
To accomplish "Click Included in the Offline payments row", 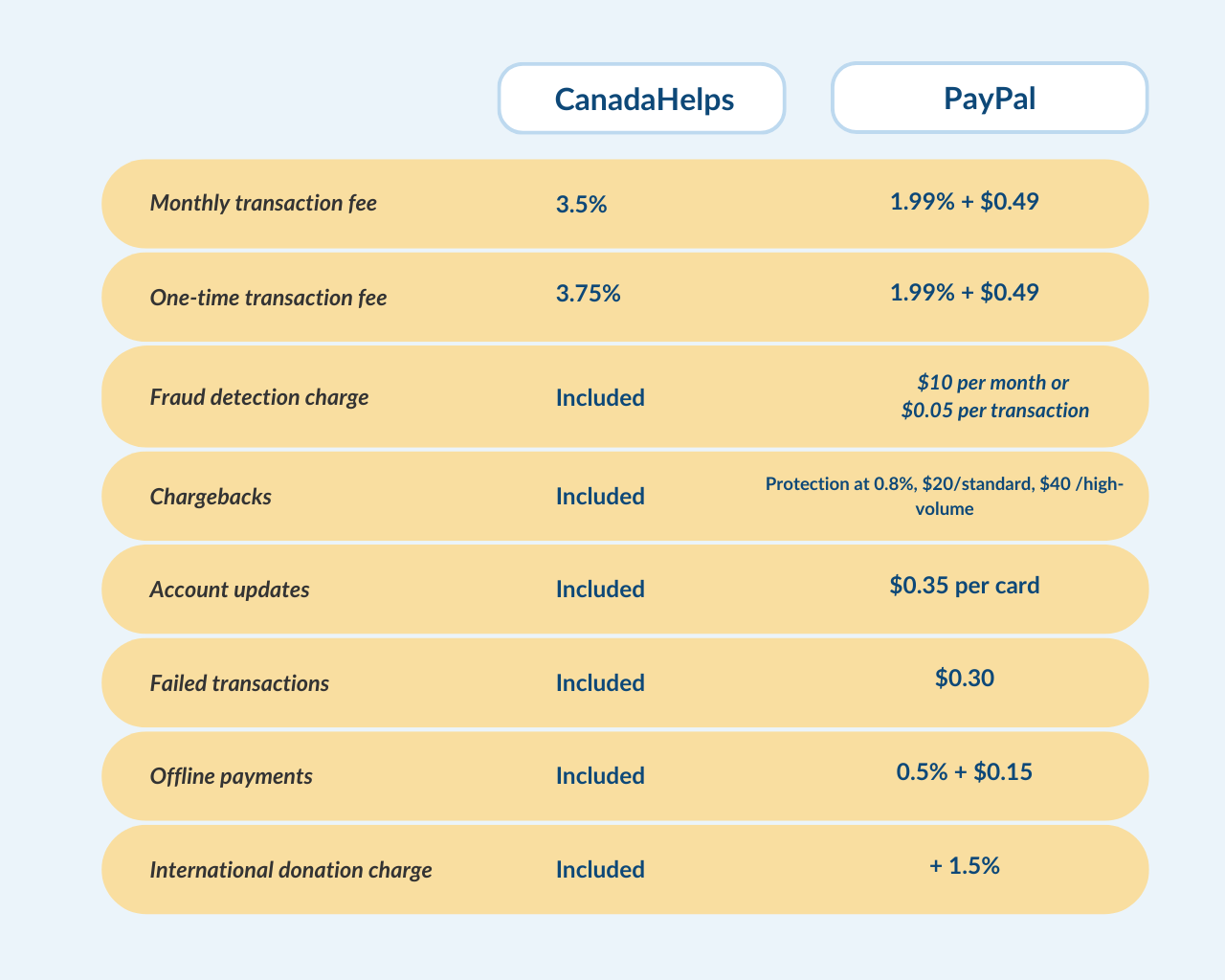I will point(600,776).
